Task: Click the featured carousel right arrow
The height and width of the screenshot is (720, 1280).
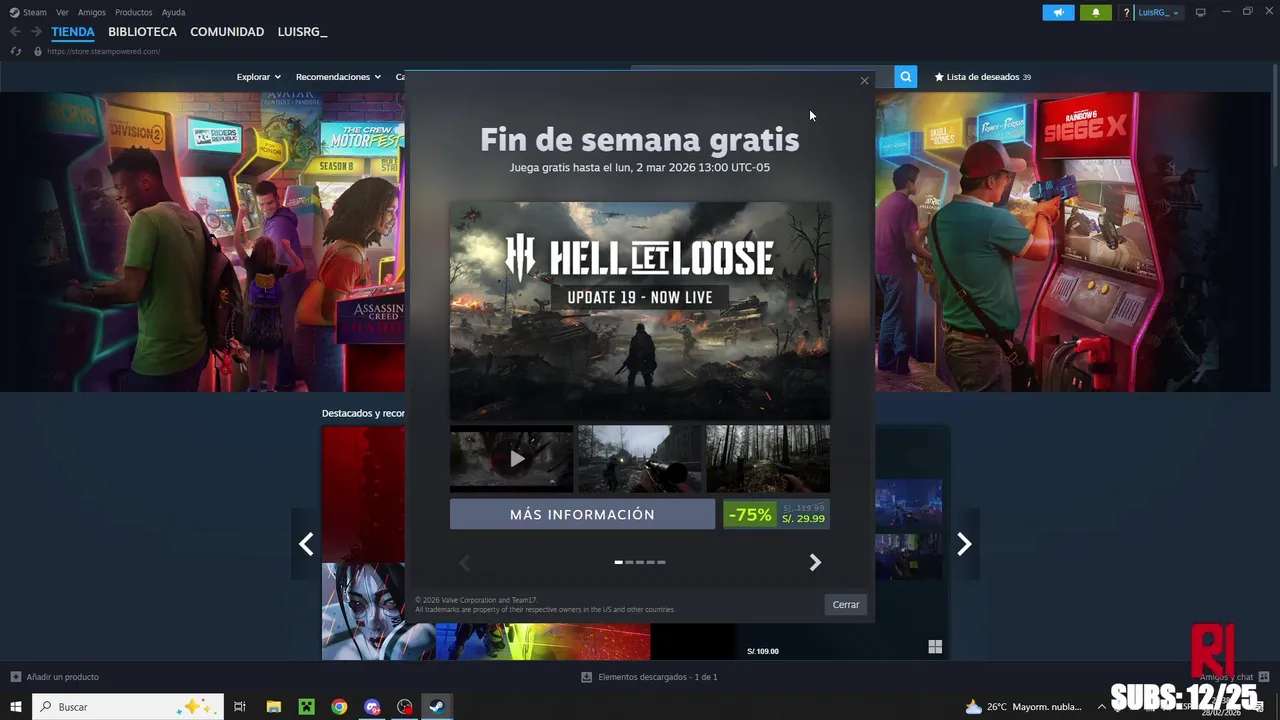Action: [964, 544]
